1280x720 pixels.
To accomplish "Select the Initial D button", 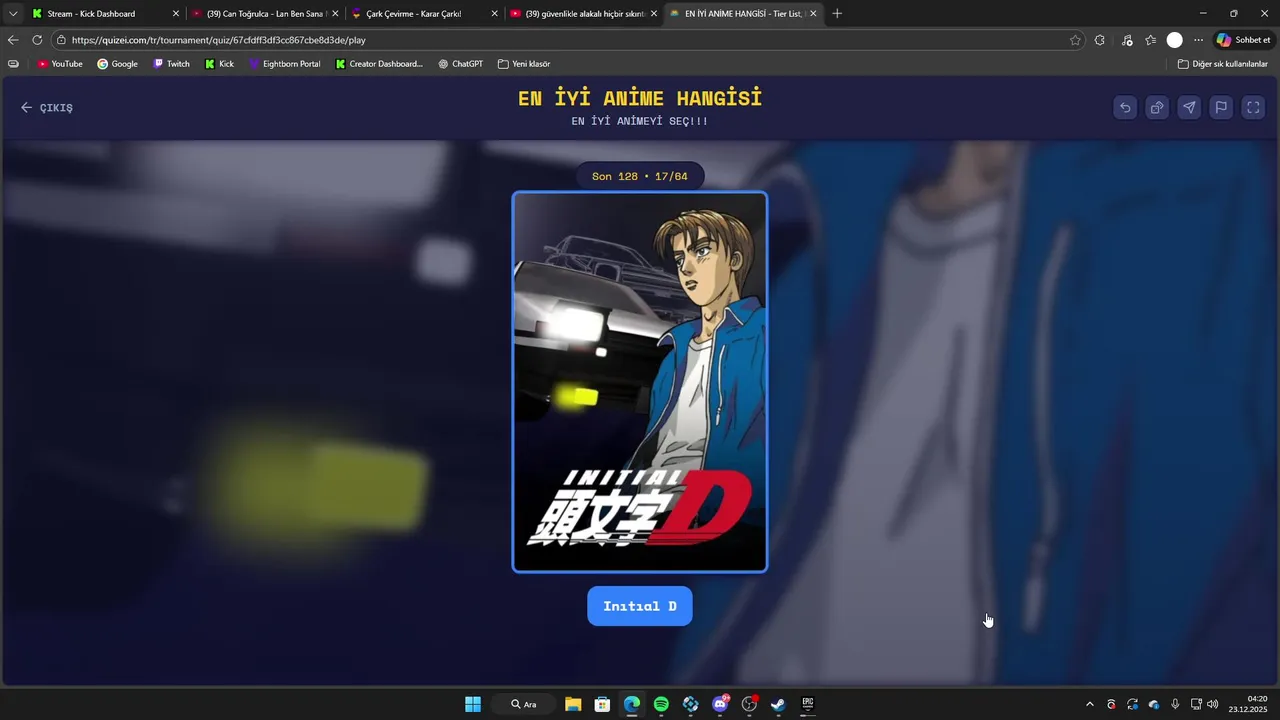I will point(640,606).
